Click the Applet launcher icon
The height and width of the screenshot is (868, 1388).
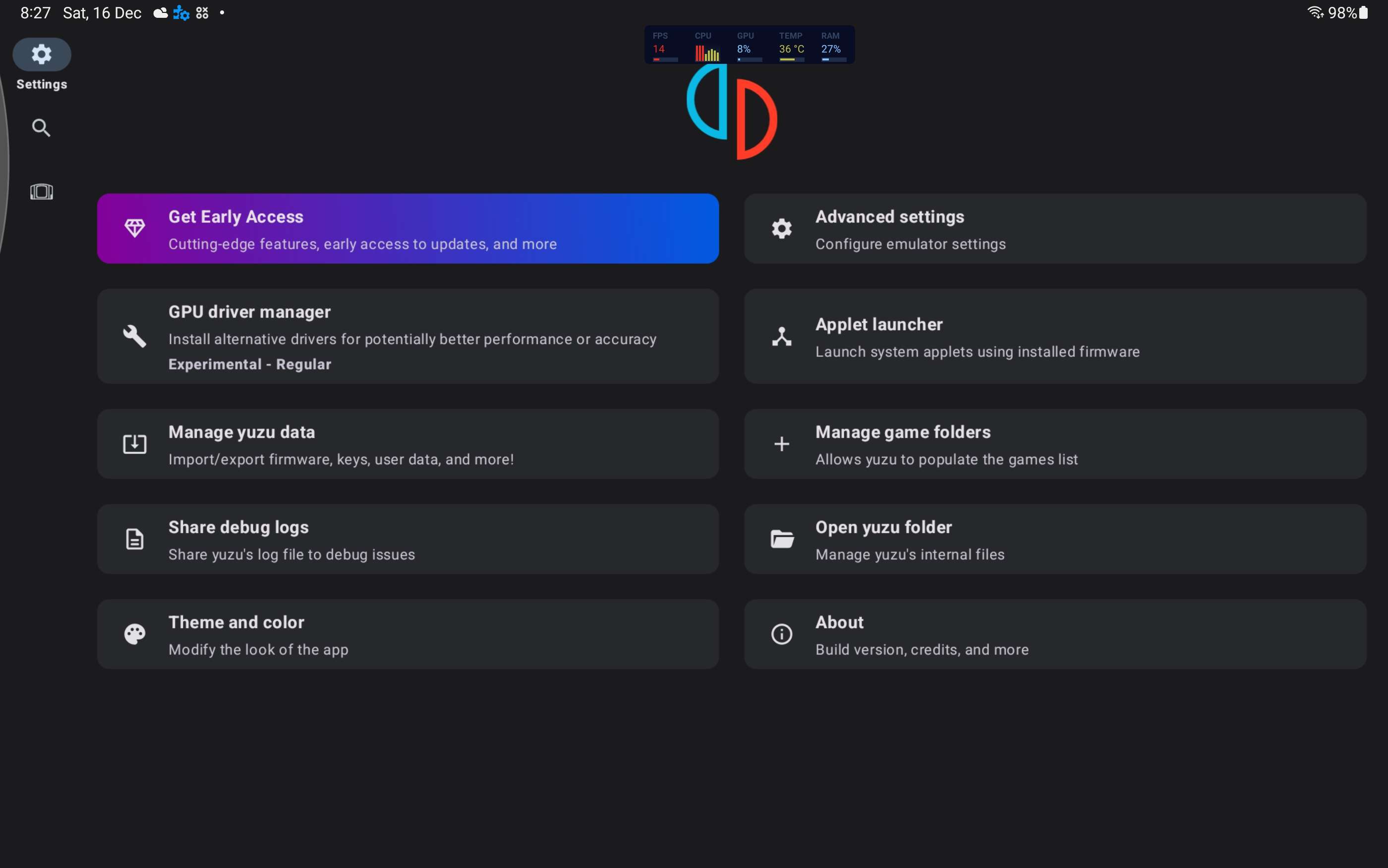click(x=782, y=336)
